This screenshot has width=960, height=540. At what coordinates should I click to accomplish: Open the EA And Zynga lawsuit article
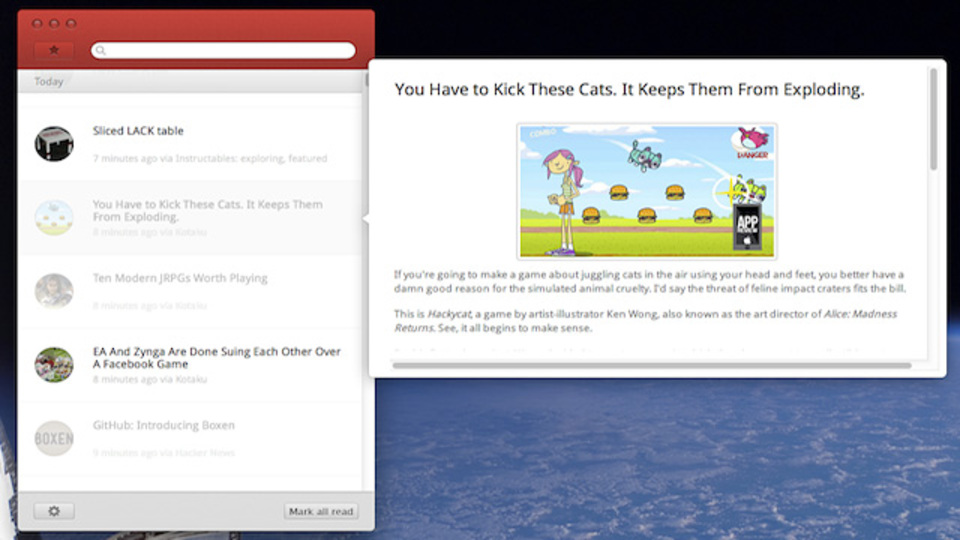[190, 365]
